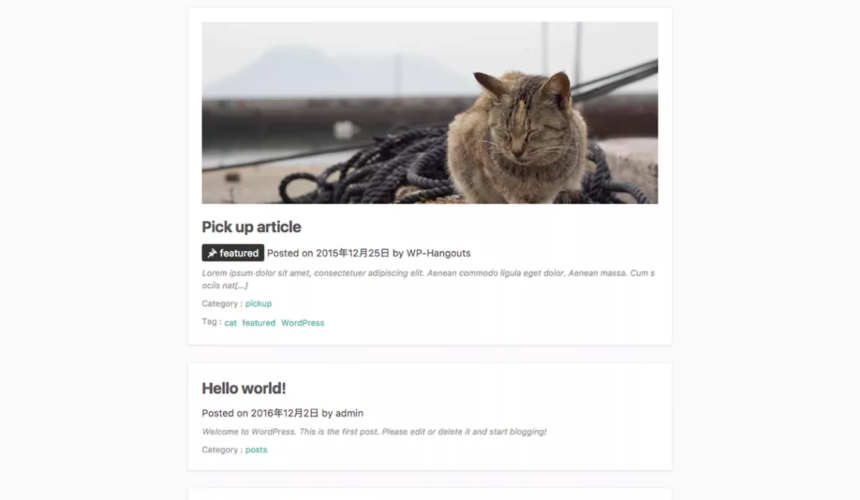The height and width of the screenshot is (500, 860).
Task: Open the cat featured image
Action: pyautogui.click(x=429, y=113)
